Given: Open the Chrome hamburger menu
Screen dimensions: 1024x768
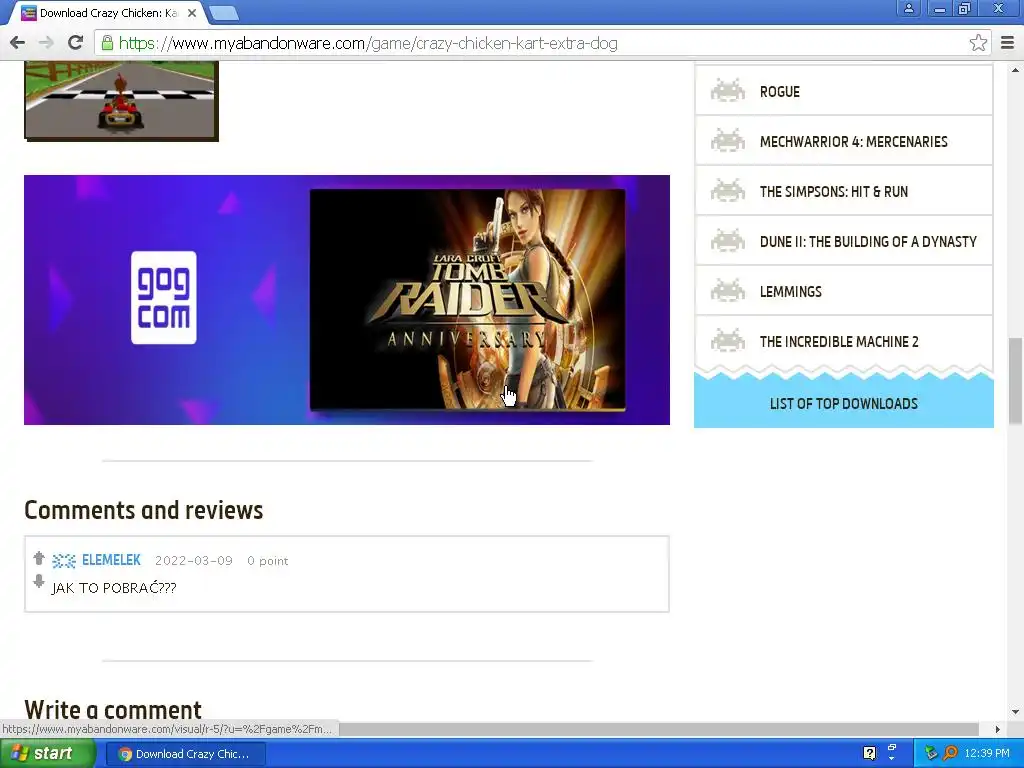Looking at the screenshot, I should tap(1007, 43).
